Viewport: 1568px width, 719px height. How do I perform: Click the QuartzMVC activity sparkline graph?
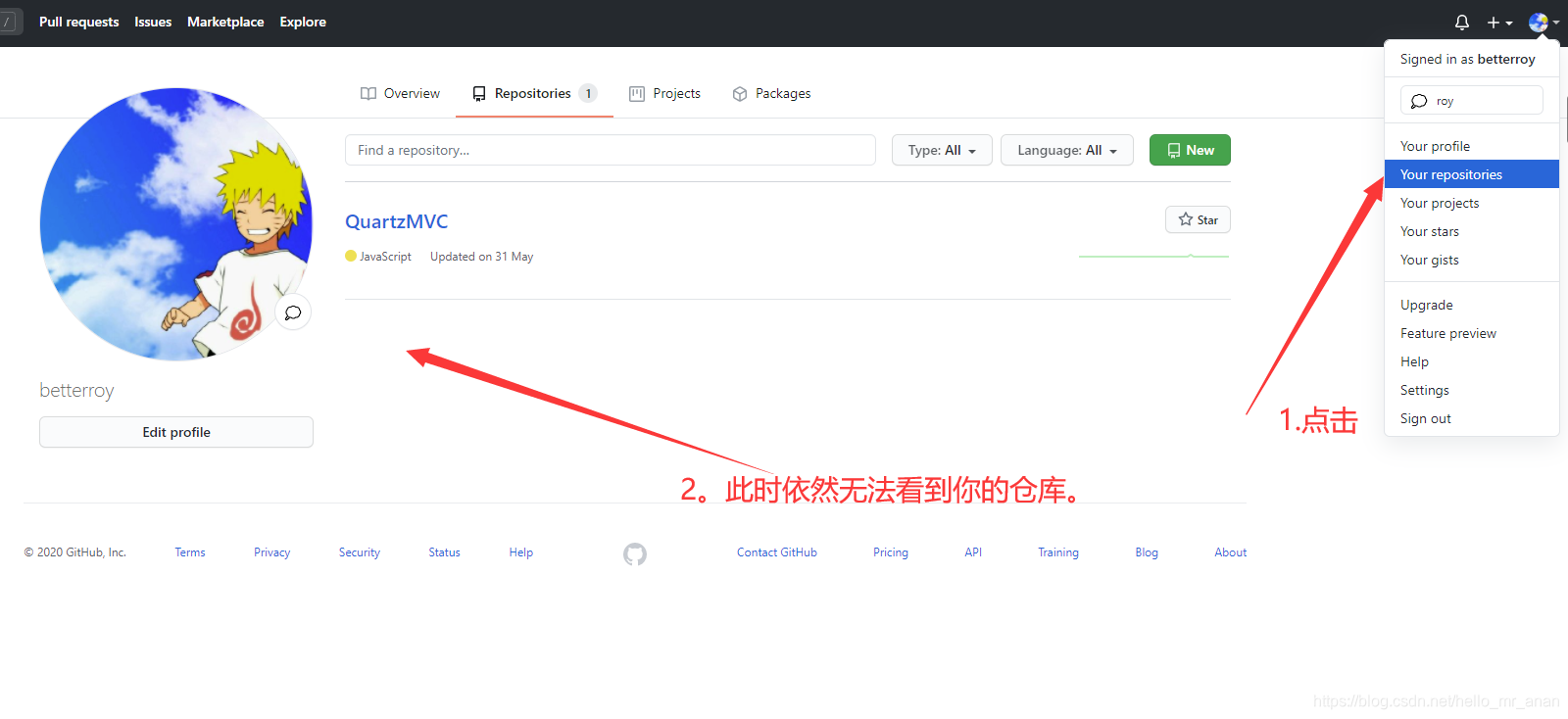click(x=1153, y=256)
